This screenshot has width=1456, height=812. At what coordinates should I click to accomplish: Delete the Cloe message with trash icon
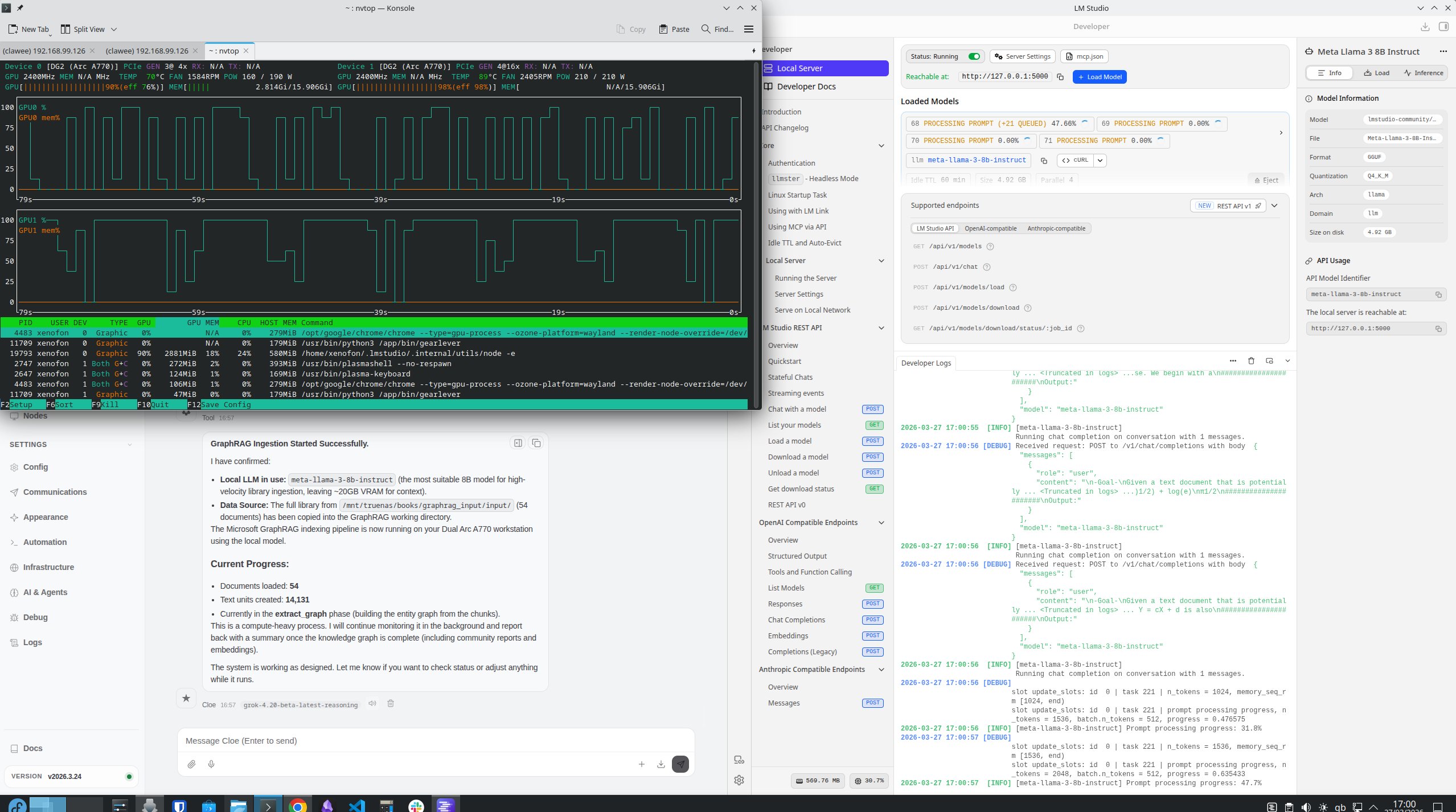coord(391,703)
